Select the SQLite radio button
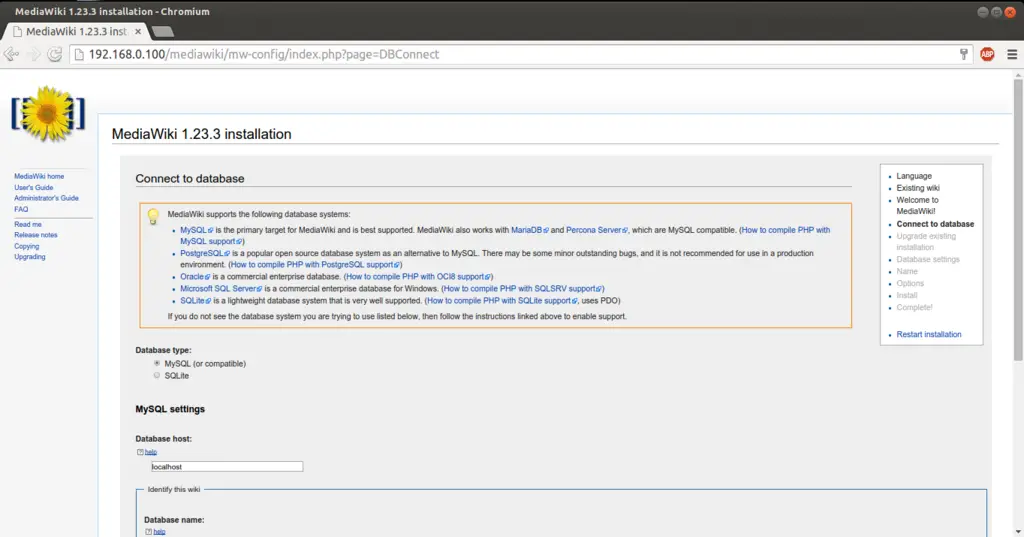This screenshot has height=537, width=1024. click(157, 376)
